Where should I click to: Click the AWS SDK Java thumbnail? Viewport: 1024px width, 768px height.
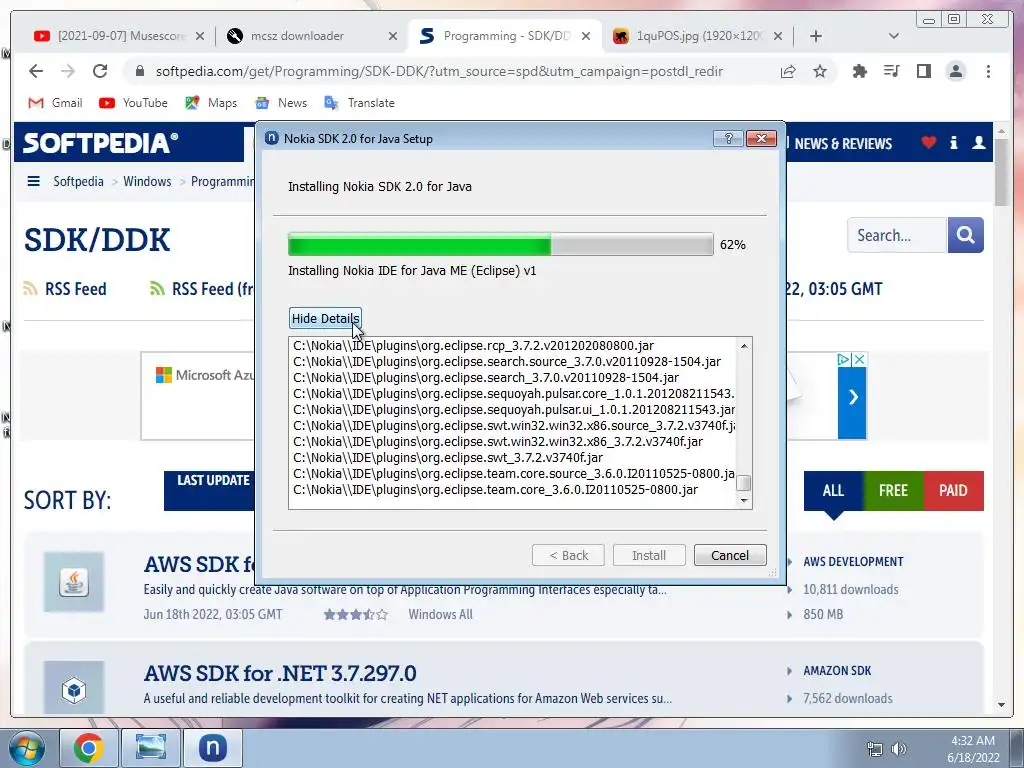coord(74,582)
